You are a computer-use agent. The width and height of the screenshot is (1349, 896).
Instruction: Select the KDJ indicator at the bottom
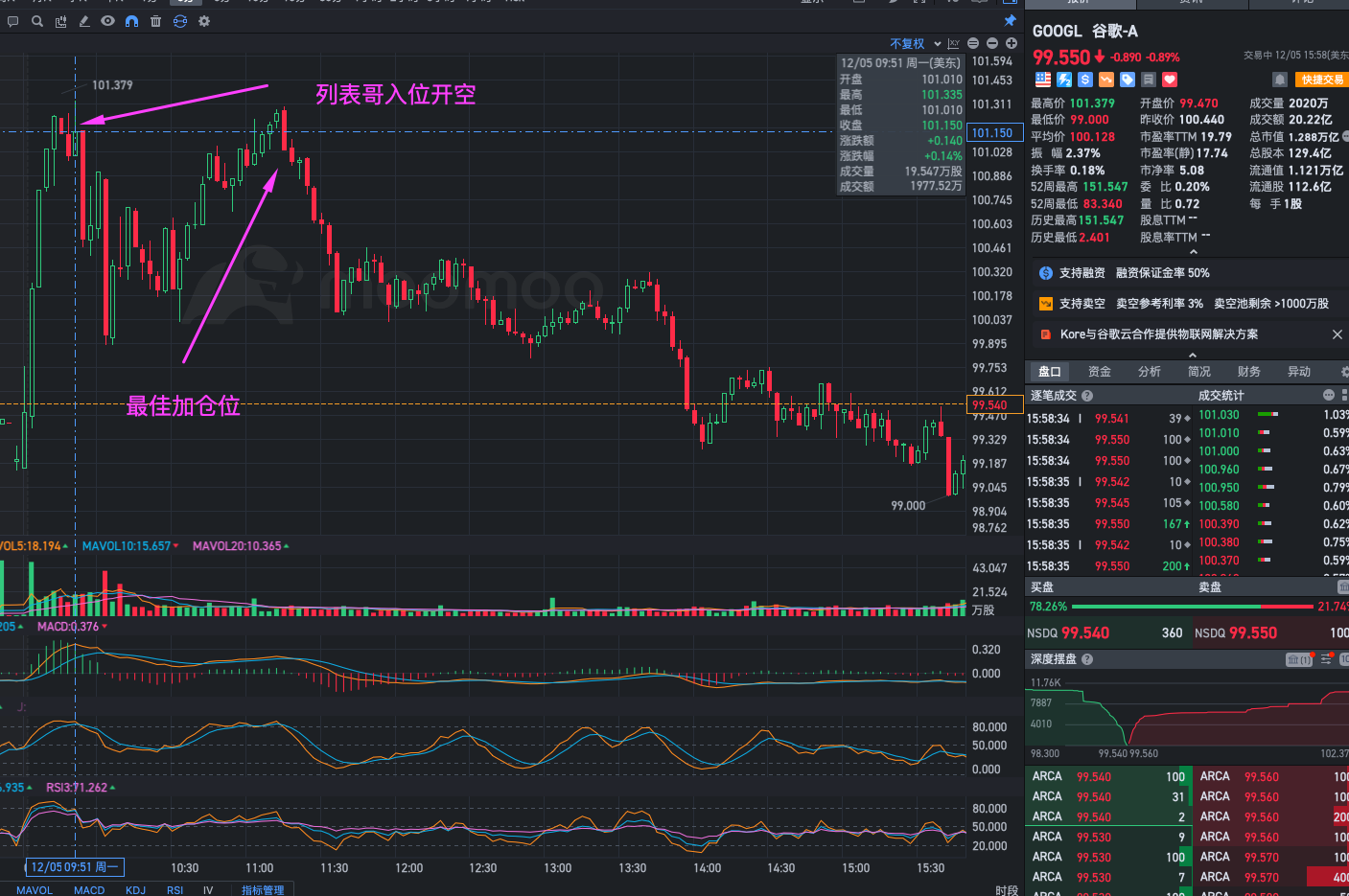click(136, 890)
